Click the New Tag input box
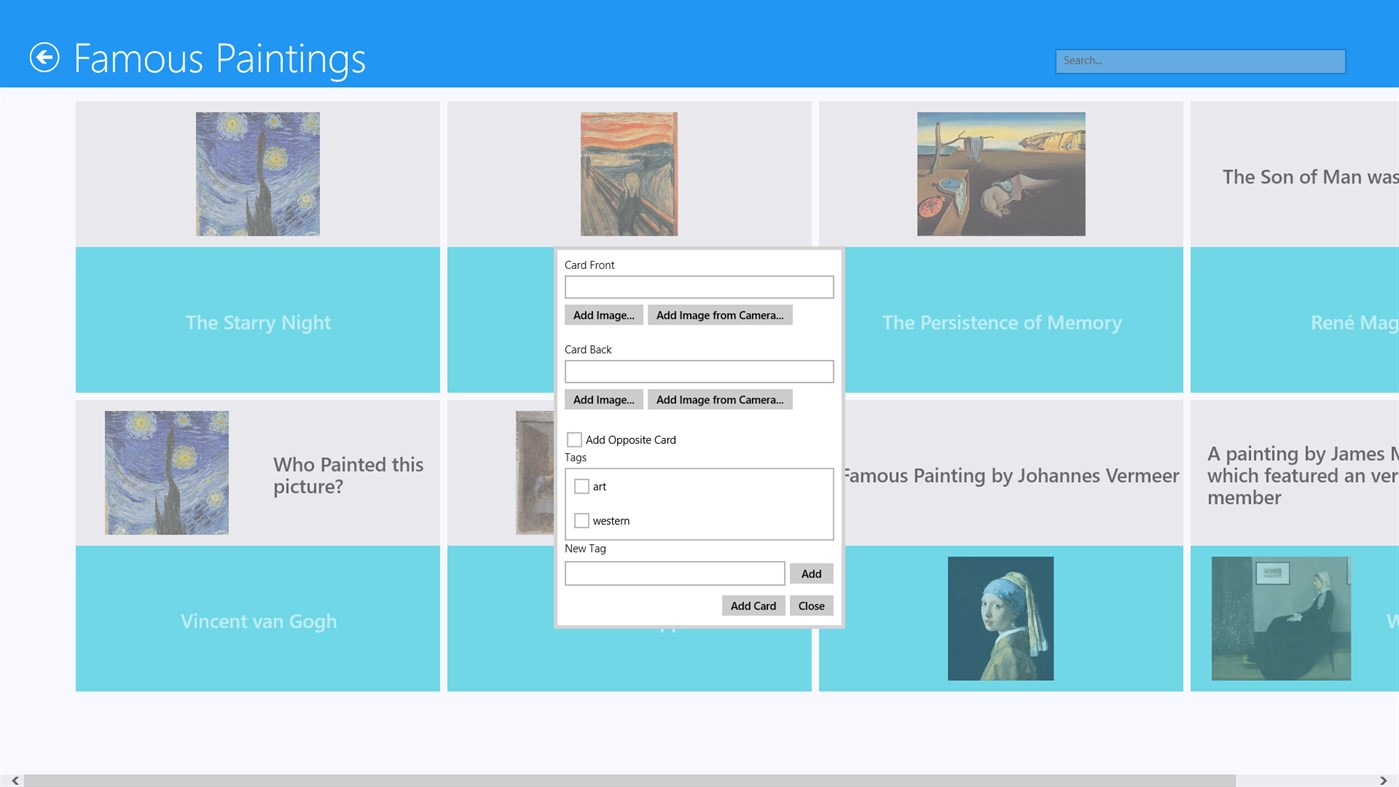The image size is (1399, 787). (674, 572)
